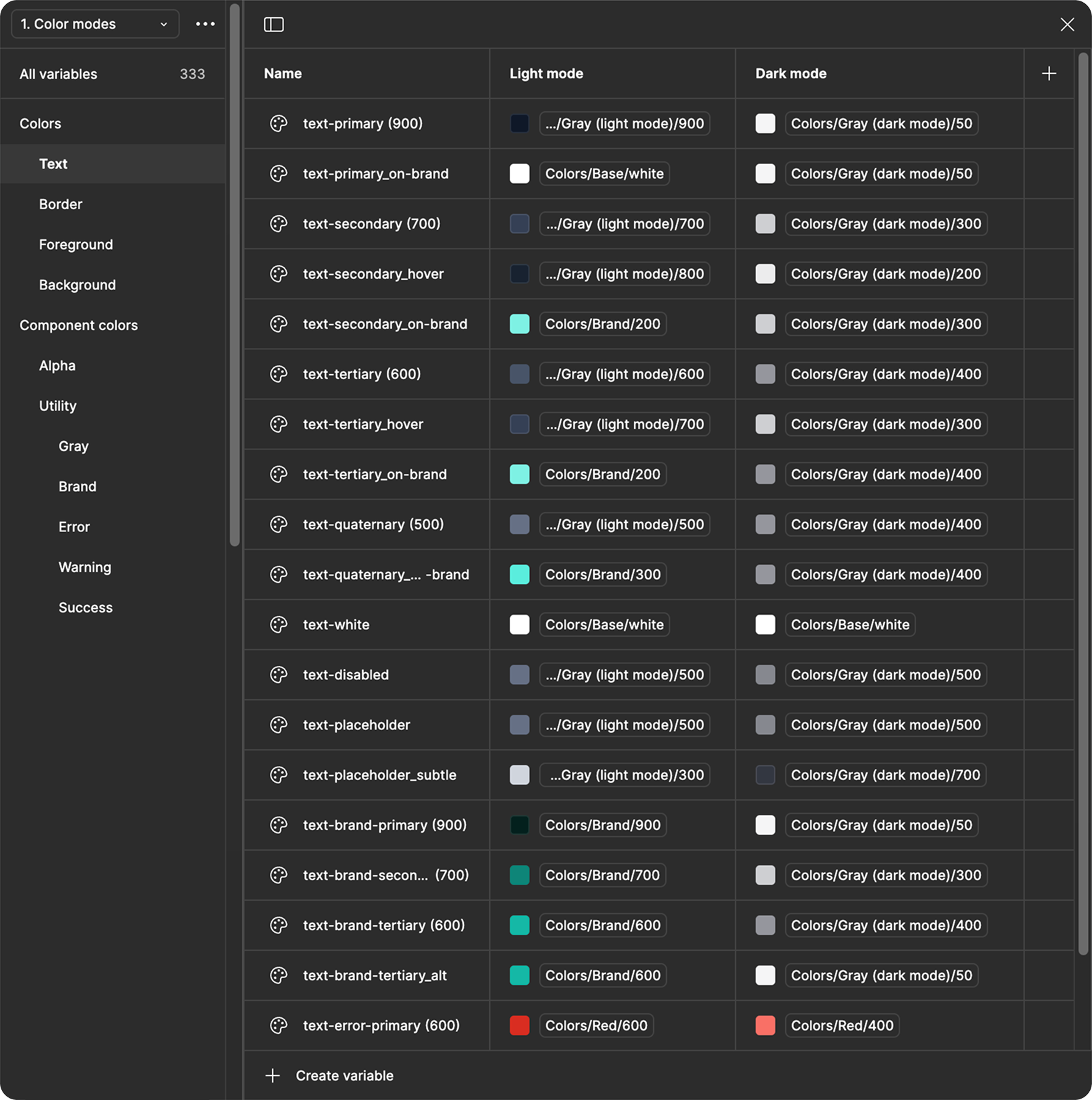Click palette icon for text-disabled
The height and width of the screenshot is (1100, 1092).
(279, 675)
